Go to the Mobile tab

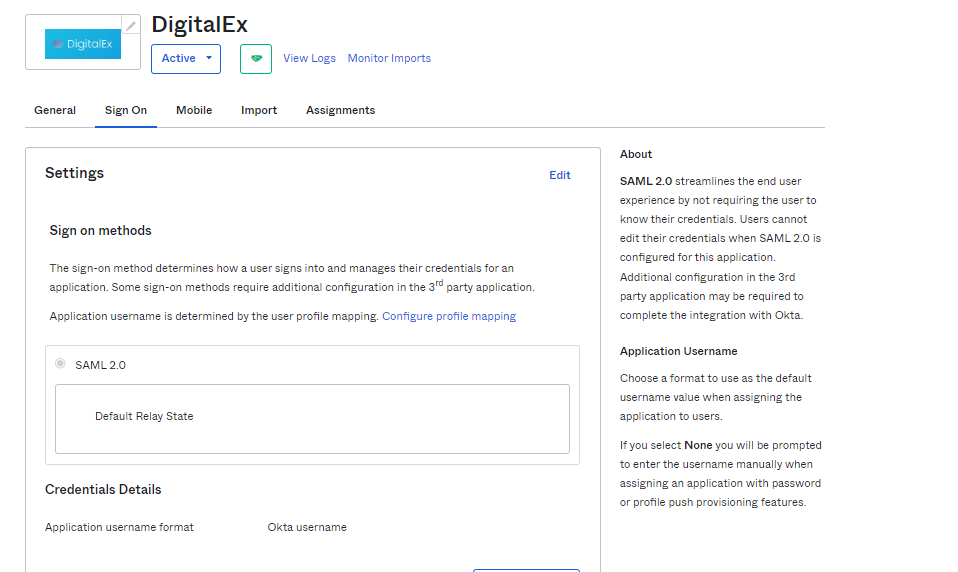[194, 111]
